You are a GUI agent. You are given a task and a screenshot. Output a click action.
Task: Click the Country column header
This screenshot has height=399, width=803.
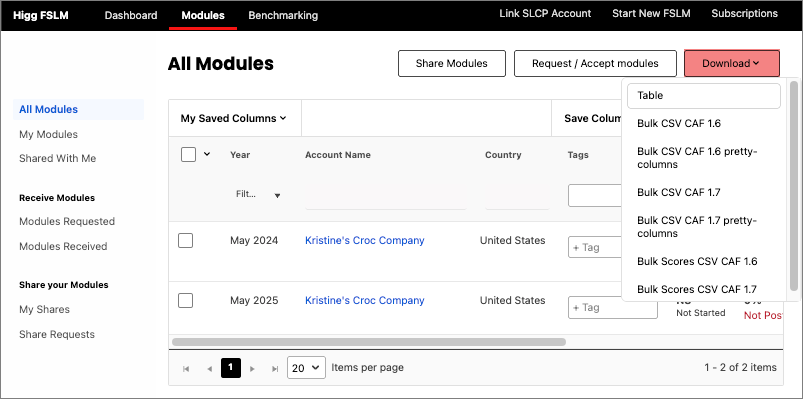pos(503,155)
